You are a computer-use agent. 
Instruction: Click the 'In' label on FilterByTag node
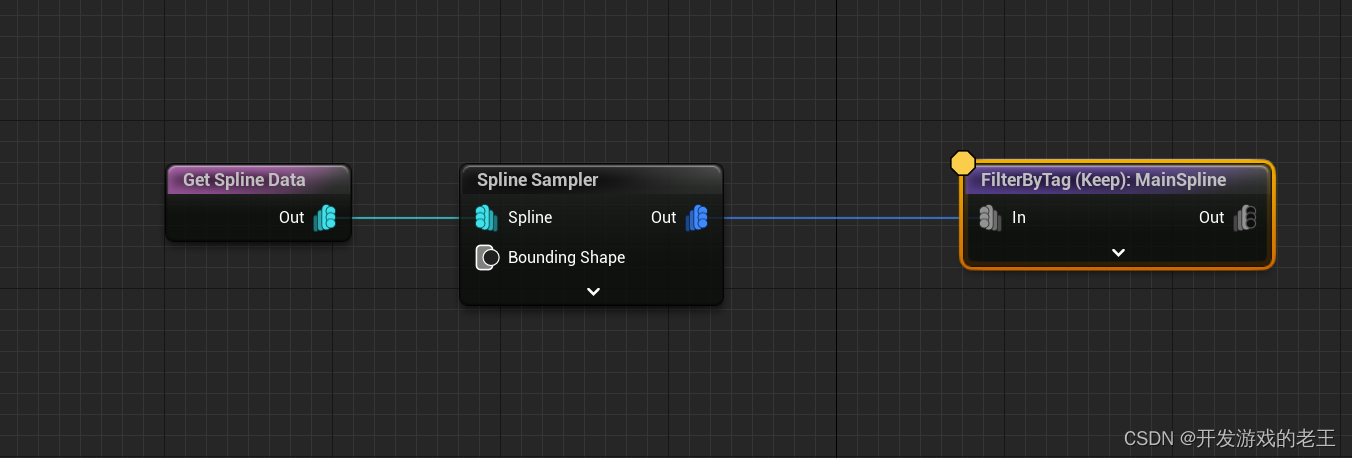(1019, 217)
